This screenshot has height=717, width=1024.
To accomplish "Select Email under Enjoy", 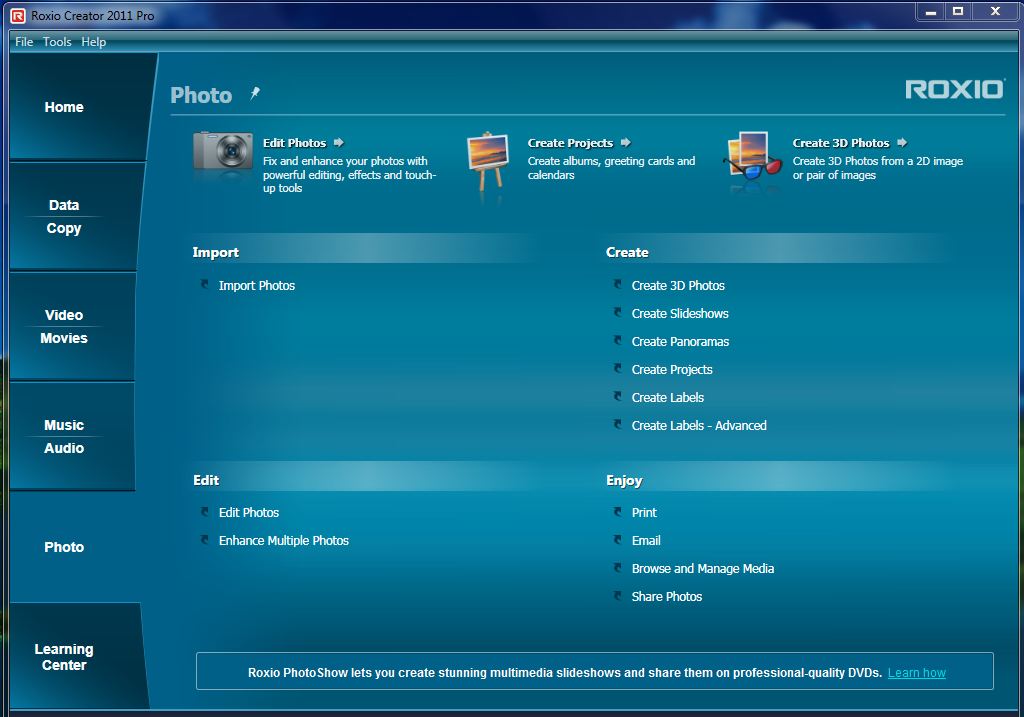I will 646,541.
